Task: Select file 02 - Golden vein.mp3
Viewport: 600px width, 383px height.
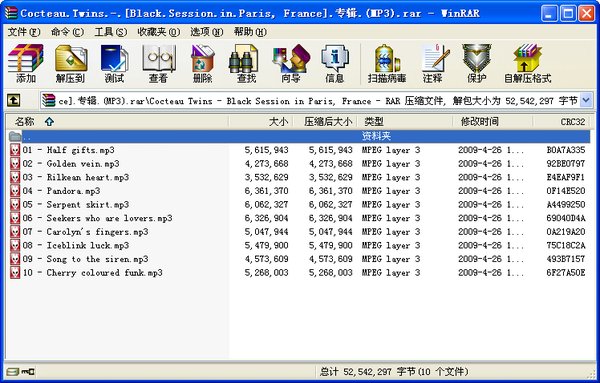Action: tap(71, 164)
